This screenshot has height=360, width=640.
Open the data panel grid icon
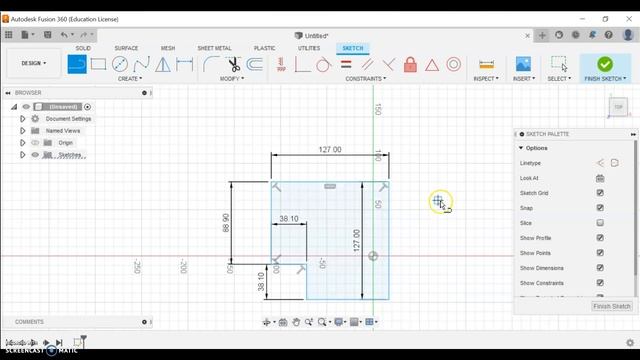pos(9,35)
